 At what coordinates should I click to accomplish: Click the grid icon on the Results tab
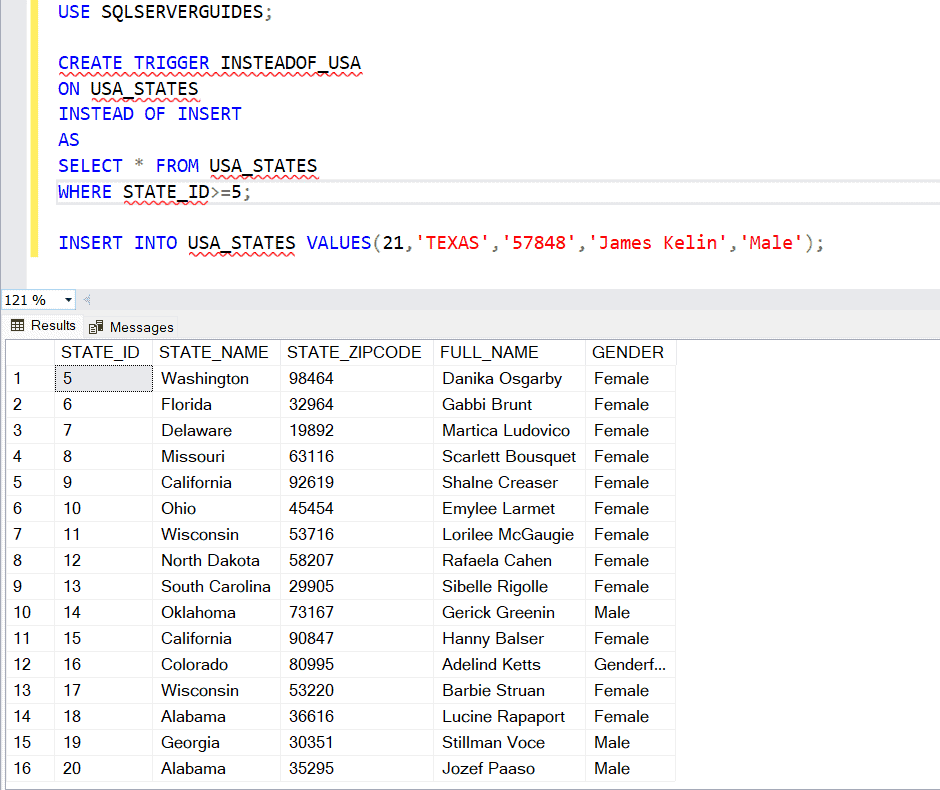click(19, 325)
